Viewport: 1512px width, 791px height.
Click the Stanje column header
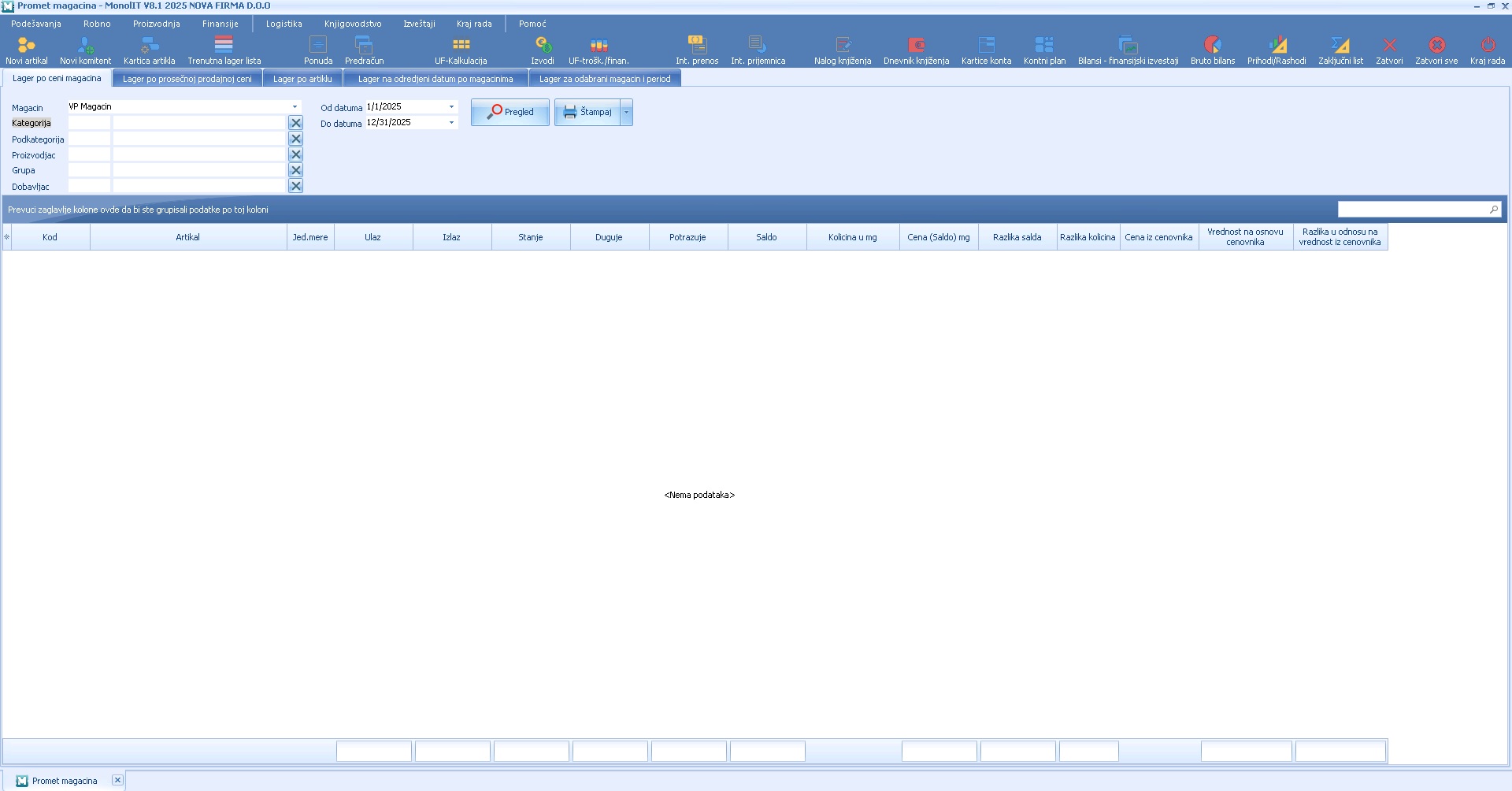(x=531, y=237)
